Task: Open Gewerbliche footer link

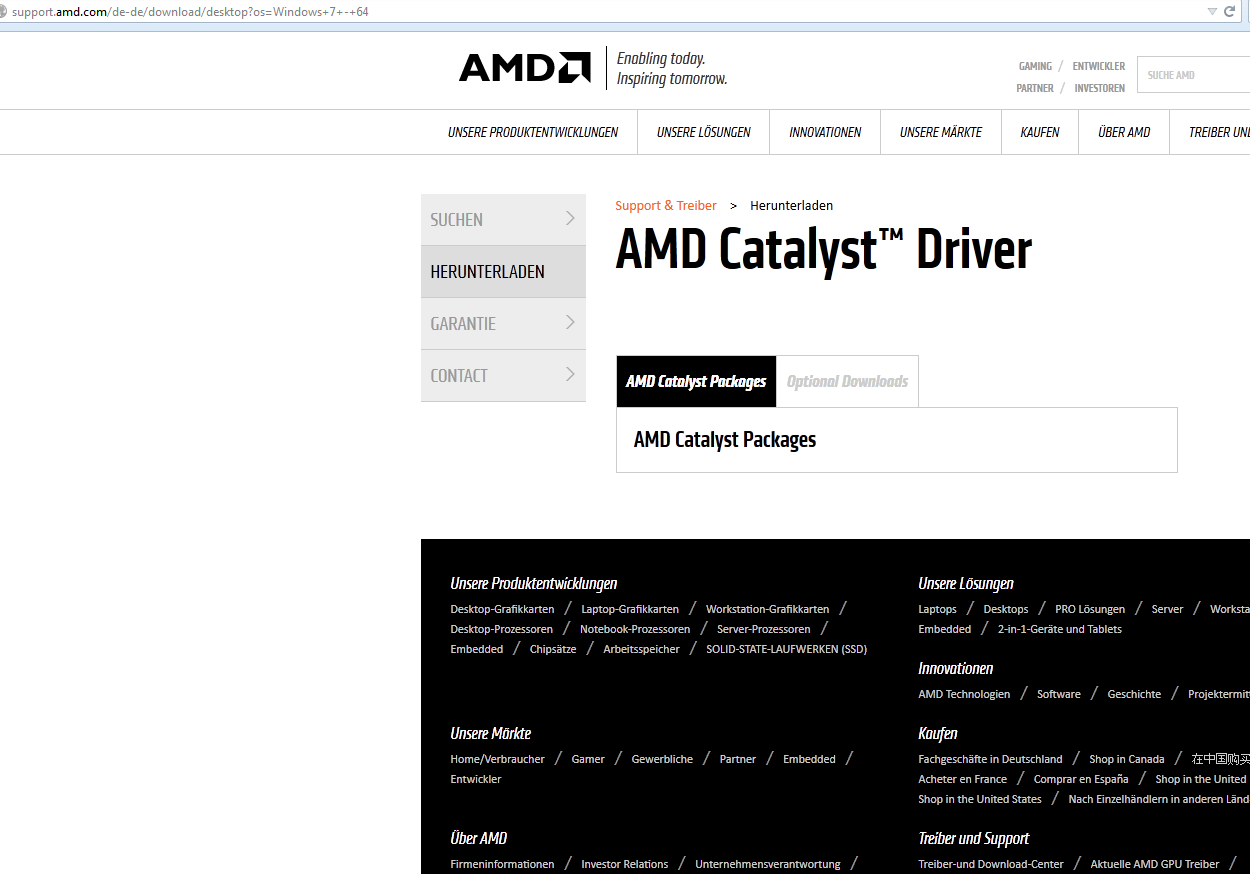Action: pos(662,759)
